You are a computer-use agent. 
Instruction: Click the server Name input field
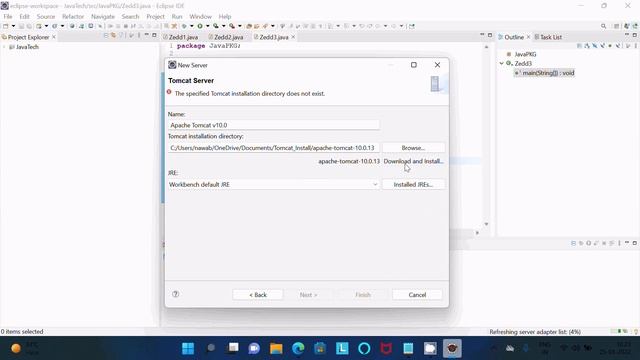coord(273,125)
